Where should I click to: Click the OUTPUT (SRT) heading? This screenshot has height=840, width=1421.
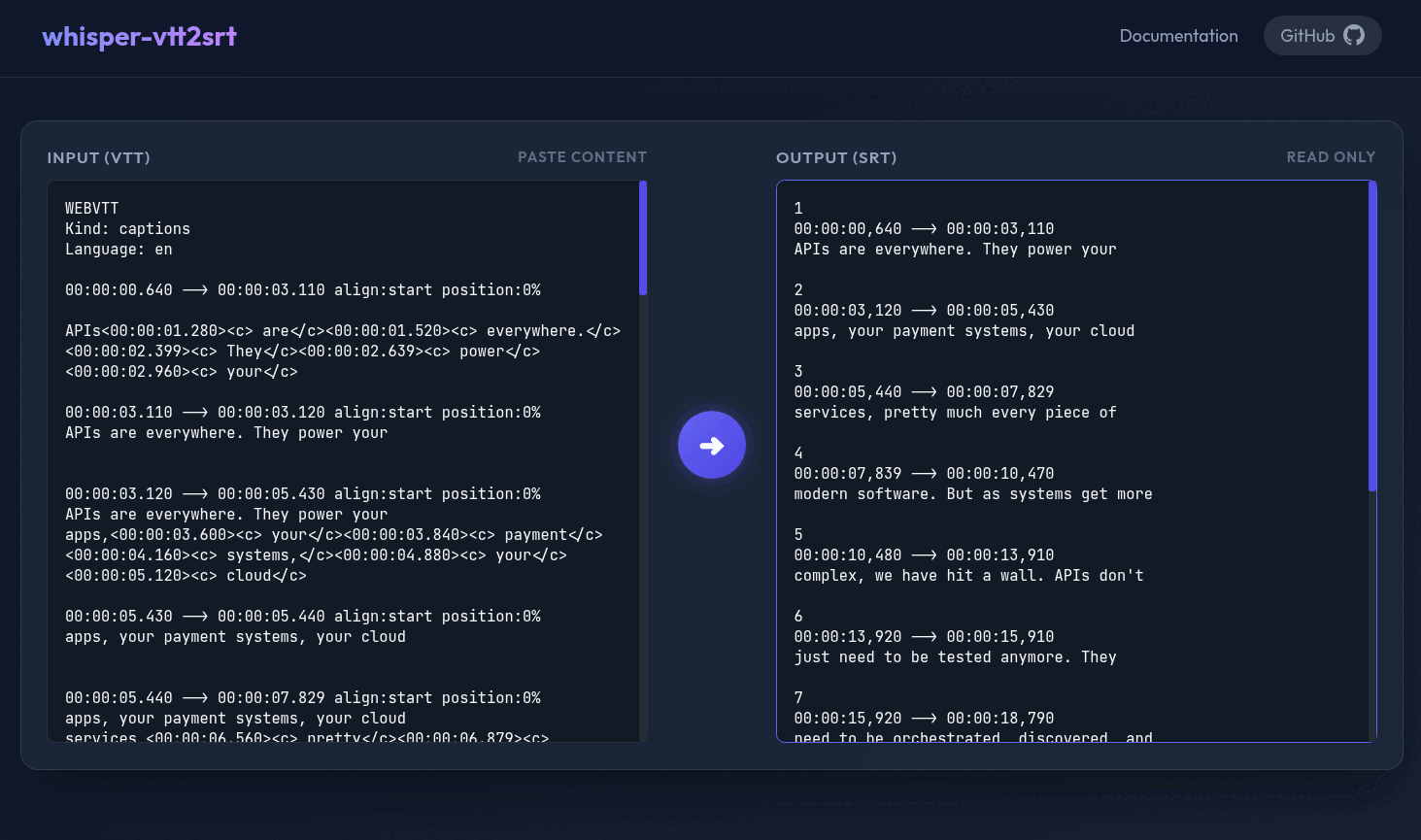pos(836,157)
